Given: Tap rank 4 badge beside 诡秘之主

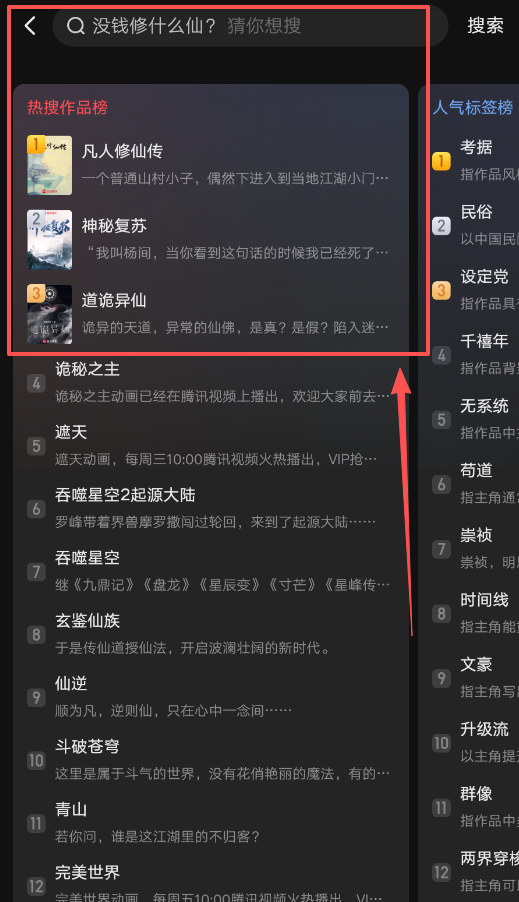Looking at the screenshot, I should (x=36, y=383).
